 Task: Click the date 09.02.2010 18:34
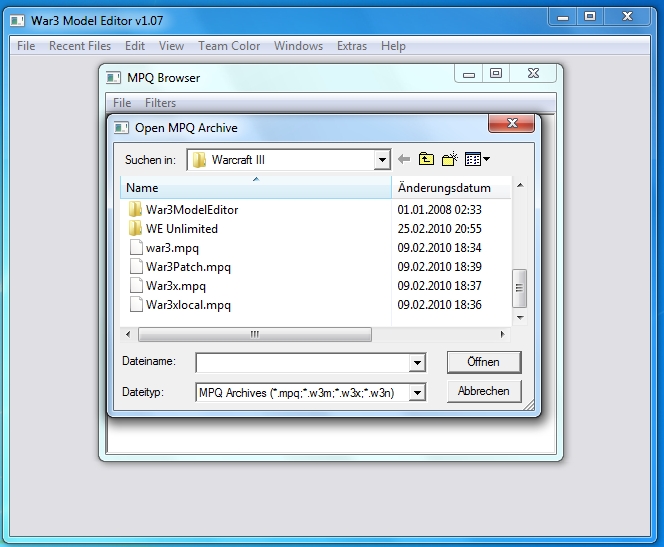click(x=440, y=248)
